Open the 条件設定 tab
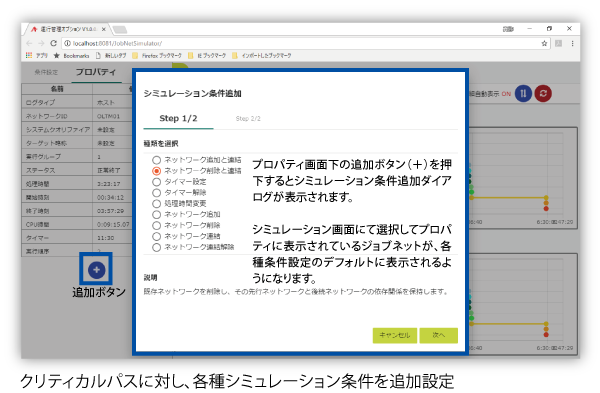Viewport: 600px width, 393px height. pyautogui.click(x=46, y=72)
